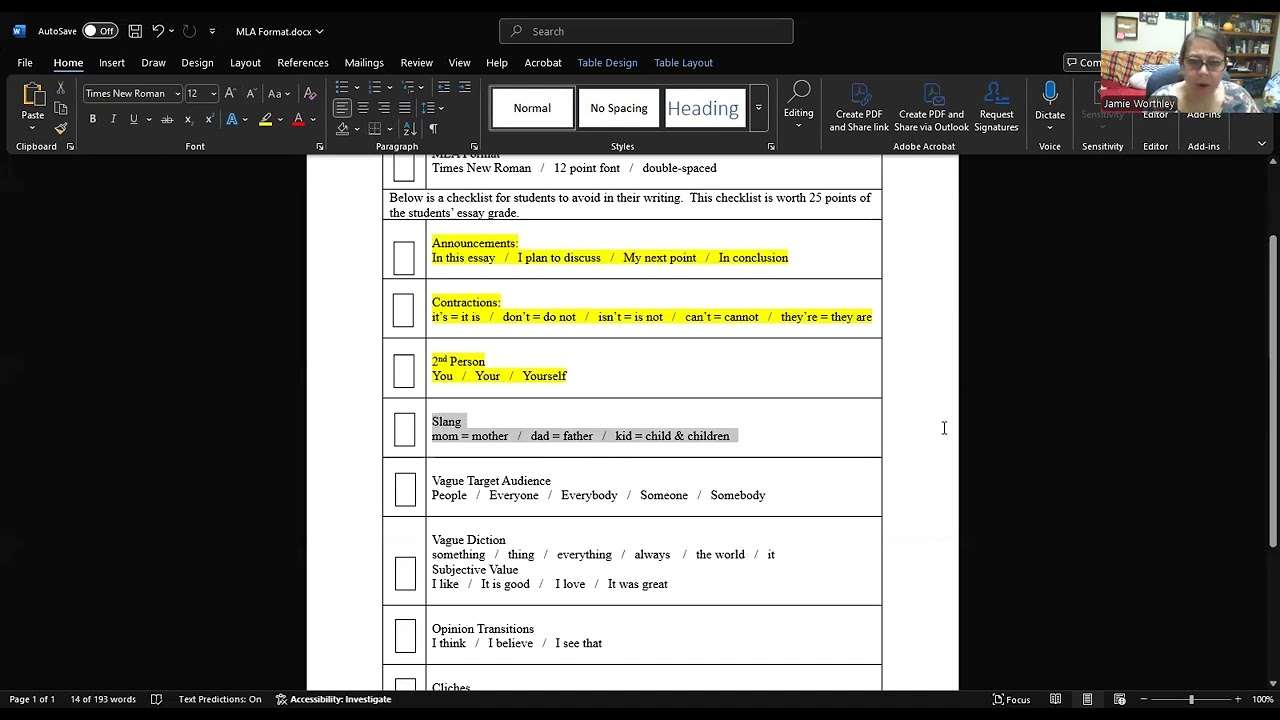This screenshot has width=1280, height=720.
Task: Show paragraph marks pilcrow icon
Action: tap(433, 129)
